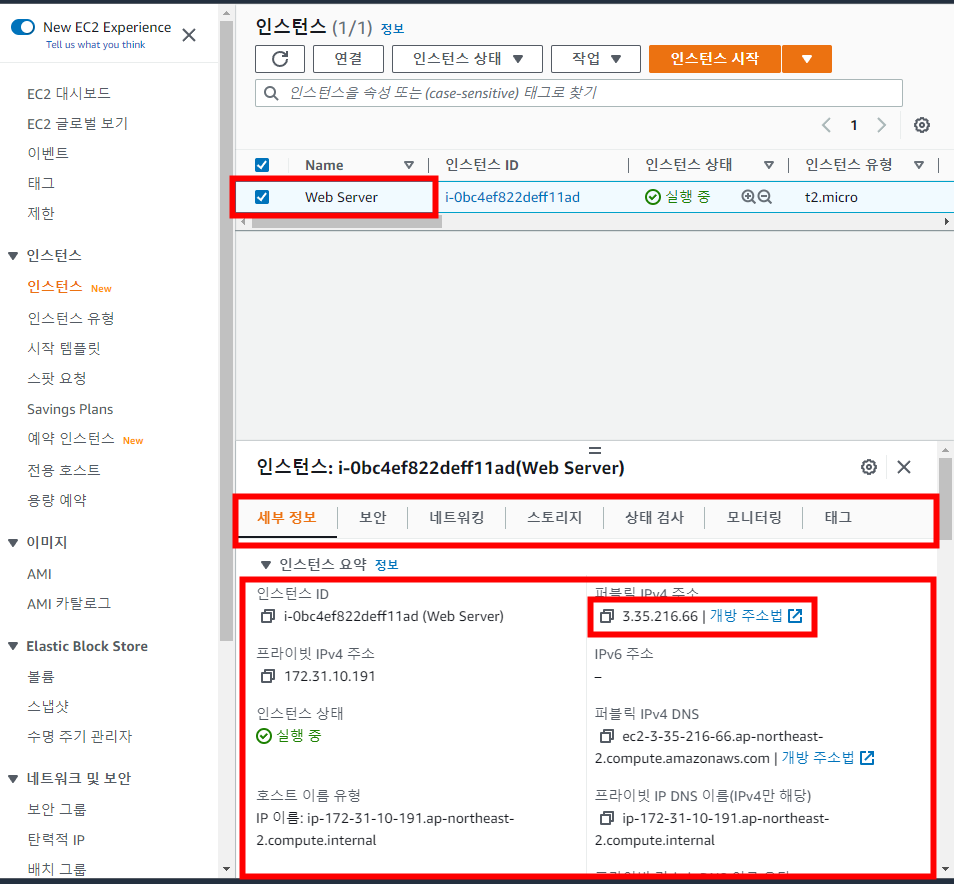Sort by 인스턴스 상태 column arrow

(768, 165)
